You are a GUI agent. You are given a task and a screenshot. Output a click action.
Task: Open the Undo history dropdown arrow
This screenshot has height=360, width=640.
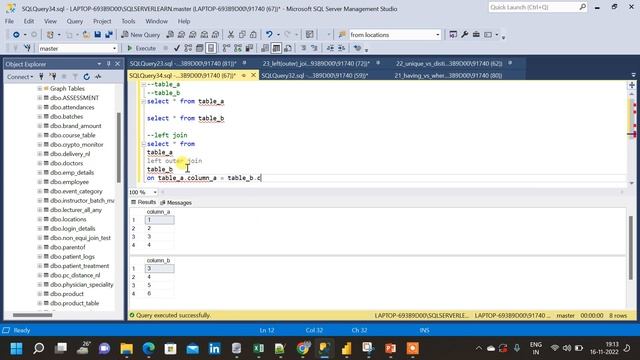[278, 35]
